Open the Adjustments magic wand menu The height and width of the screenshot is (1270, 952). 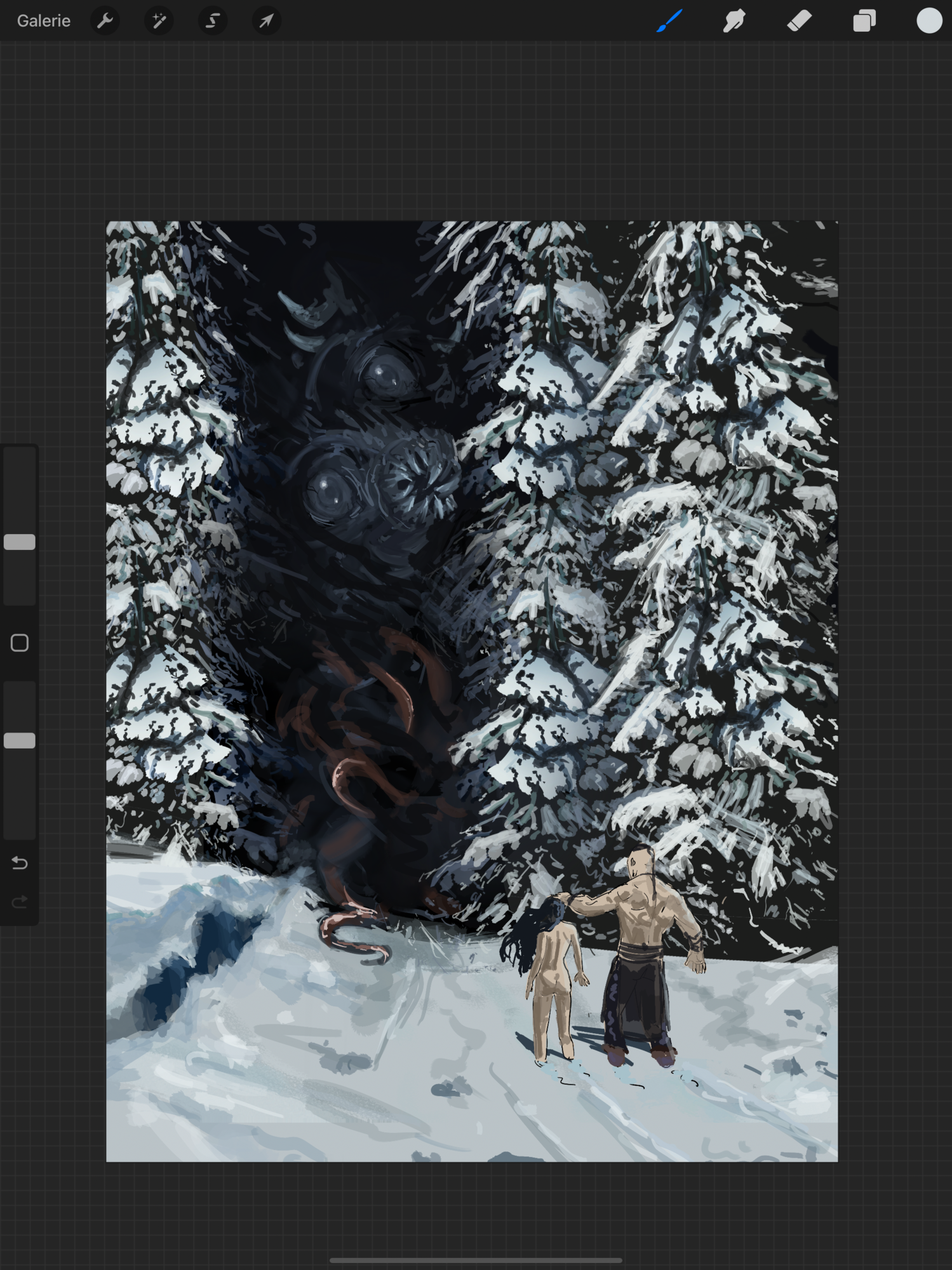pos(159,21)
